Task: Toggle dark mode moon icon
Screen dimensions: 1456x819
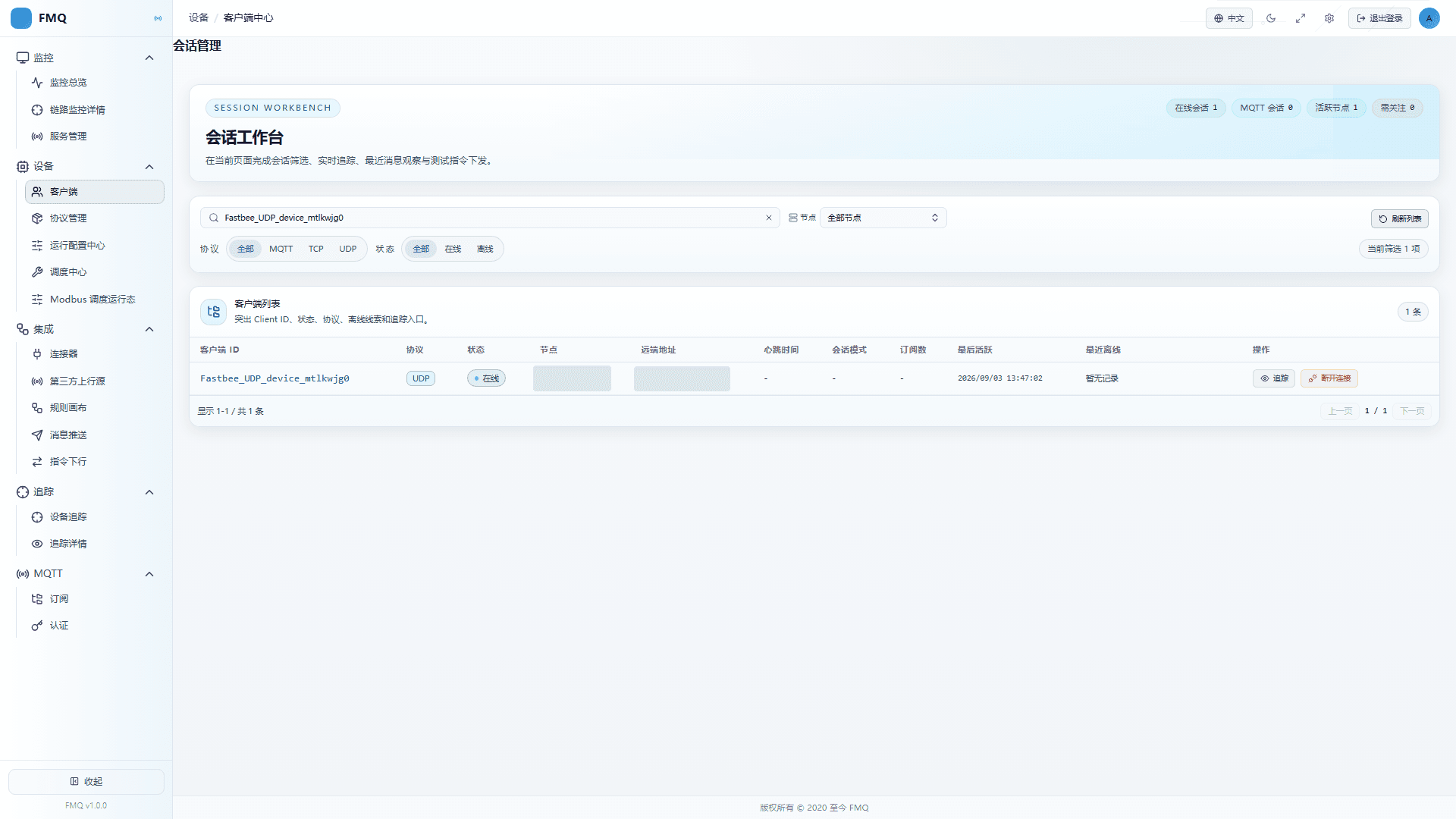Action: 1271,18
